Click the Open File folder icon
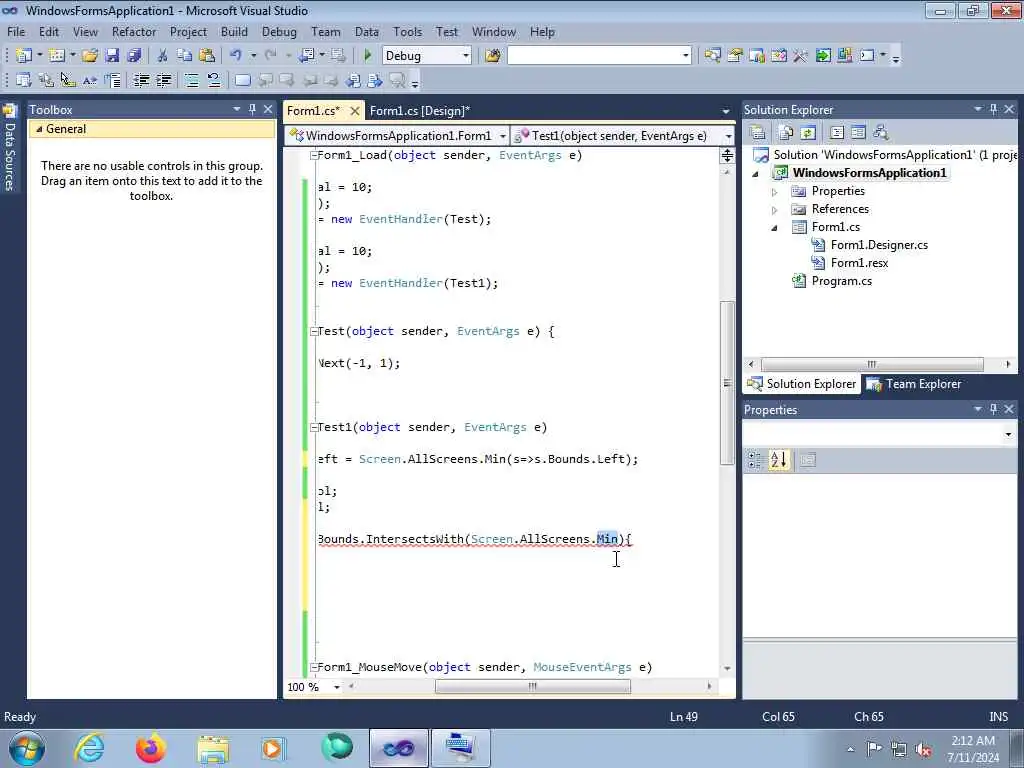The image size is (1024, 768). click(90, 56)
